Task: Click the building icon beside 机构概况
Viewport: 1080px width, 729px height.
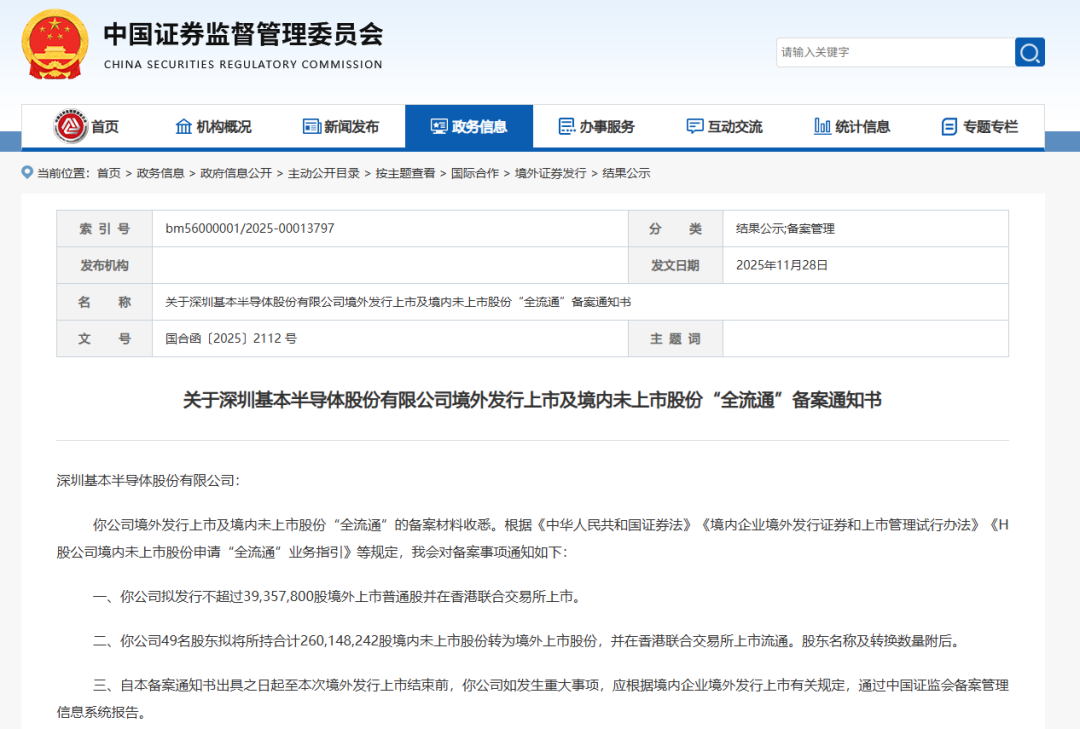Action: click(x=184, y=126)
